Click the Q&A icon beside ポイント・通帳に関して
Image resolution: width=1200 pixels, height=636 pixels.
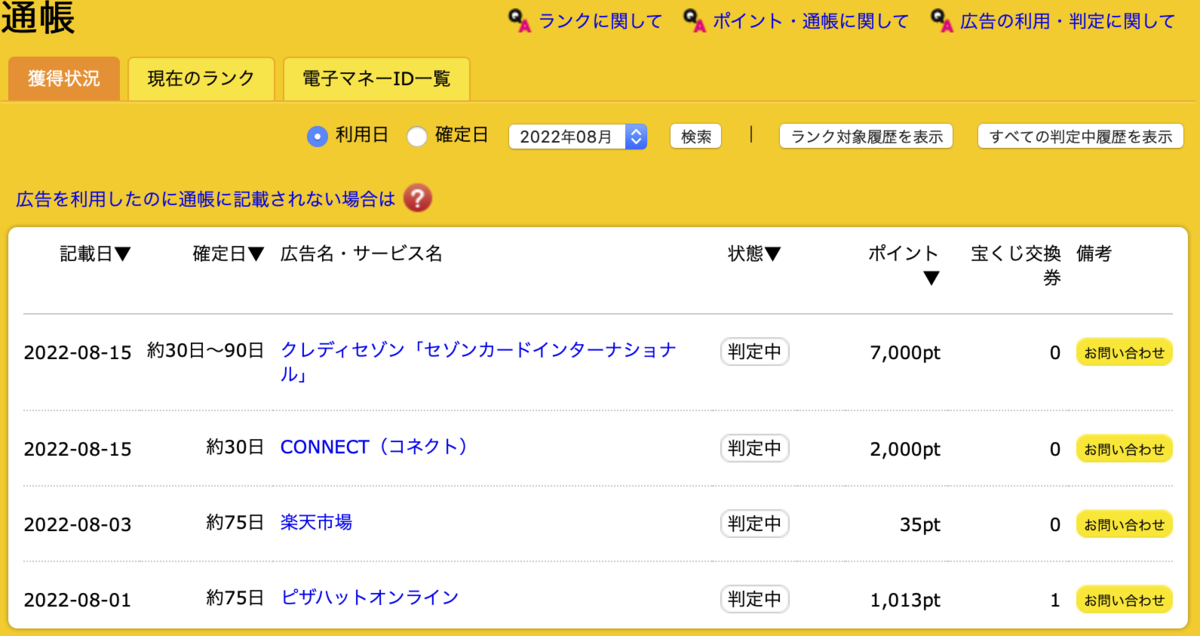(x=694, y=21)
